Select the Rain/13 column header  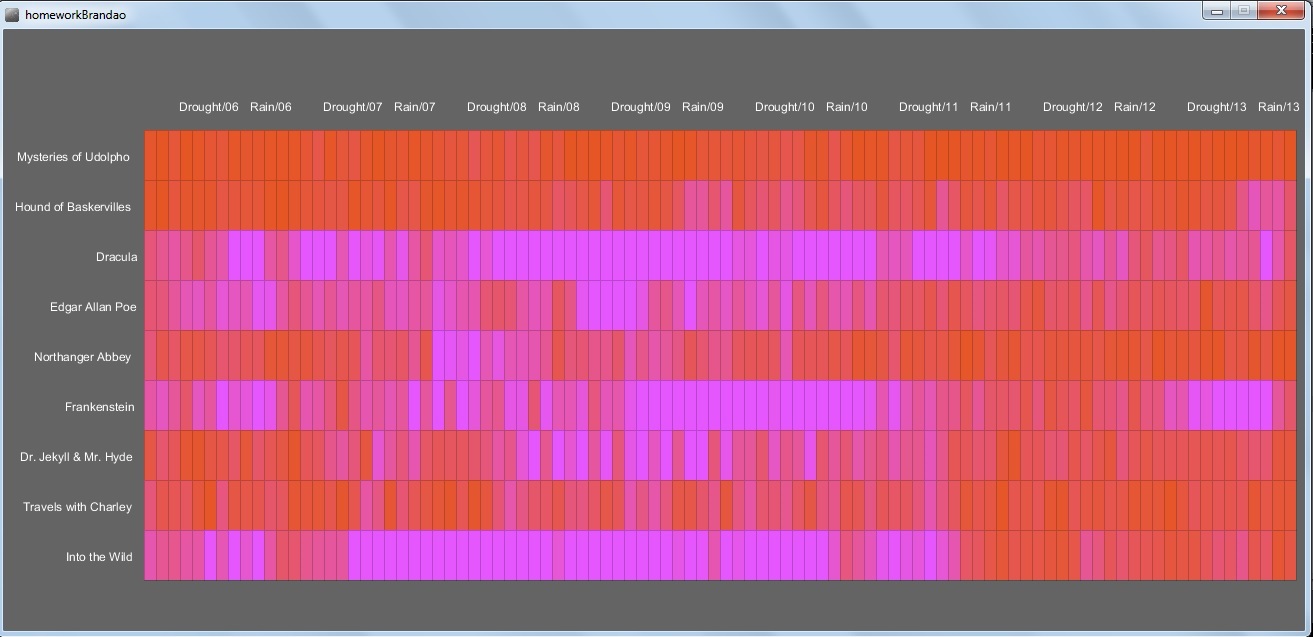coord(1278,107)
